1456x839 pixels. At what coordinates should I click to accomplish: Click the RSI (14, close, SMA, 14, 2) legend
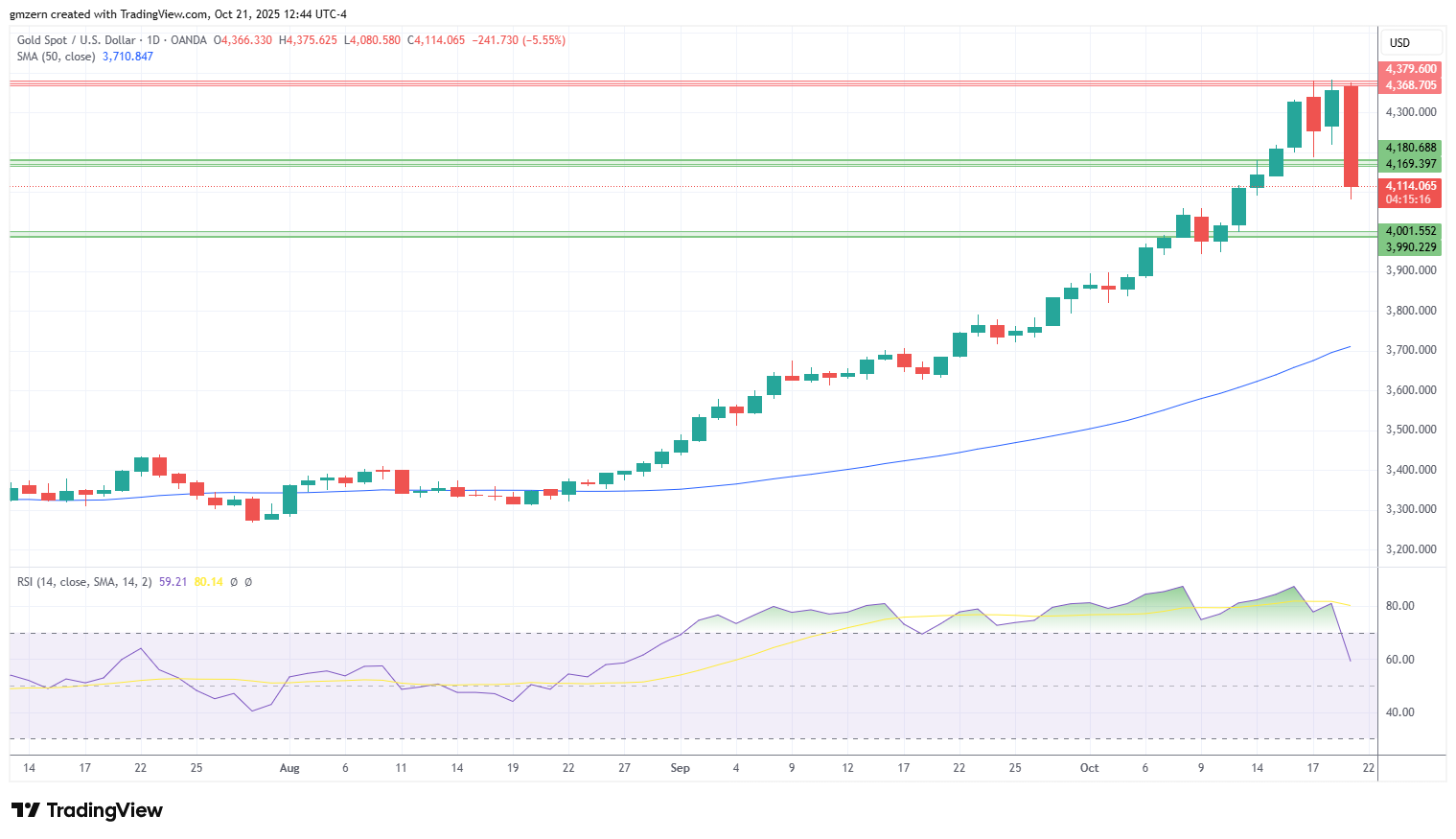coord(84,582)
